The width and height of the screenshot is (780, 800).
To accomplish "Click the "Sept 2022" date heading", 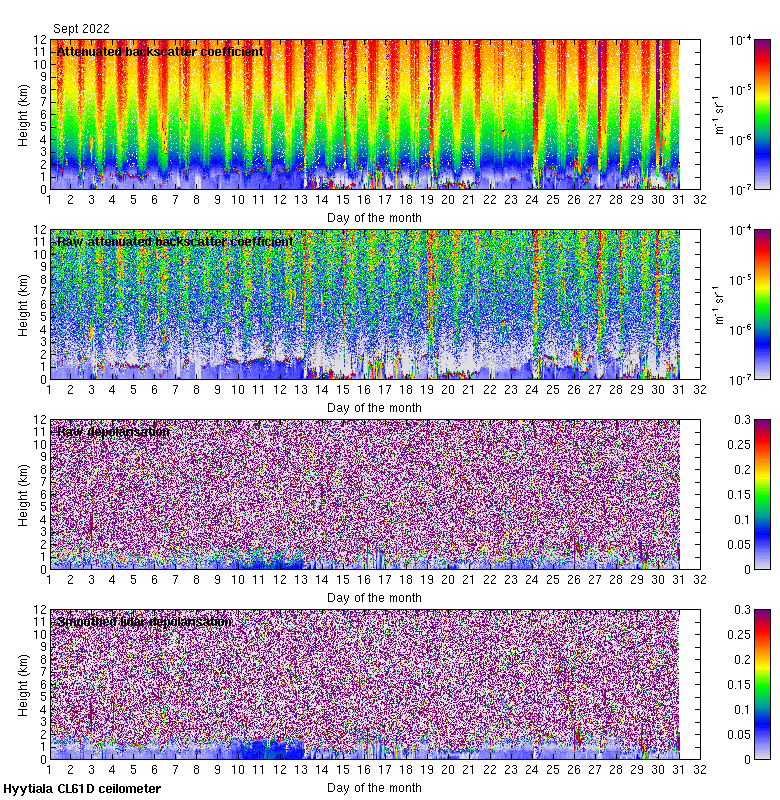I will (81, 29).
